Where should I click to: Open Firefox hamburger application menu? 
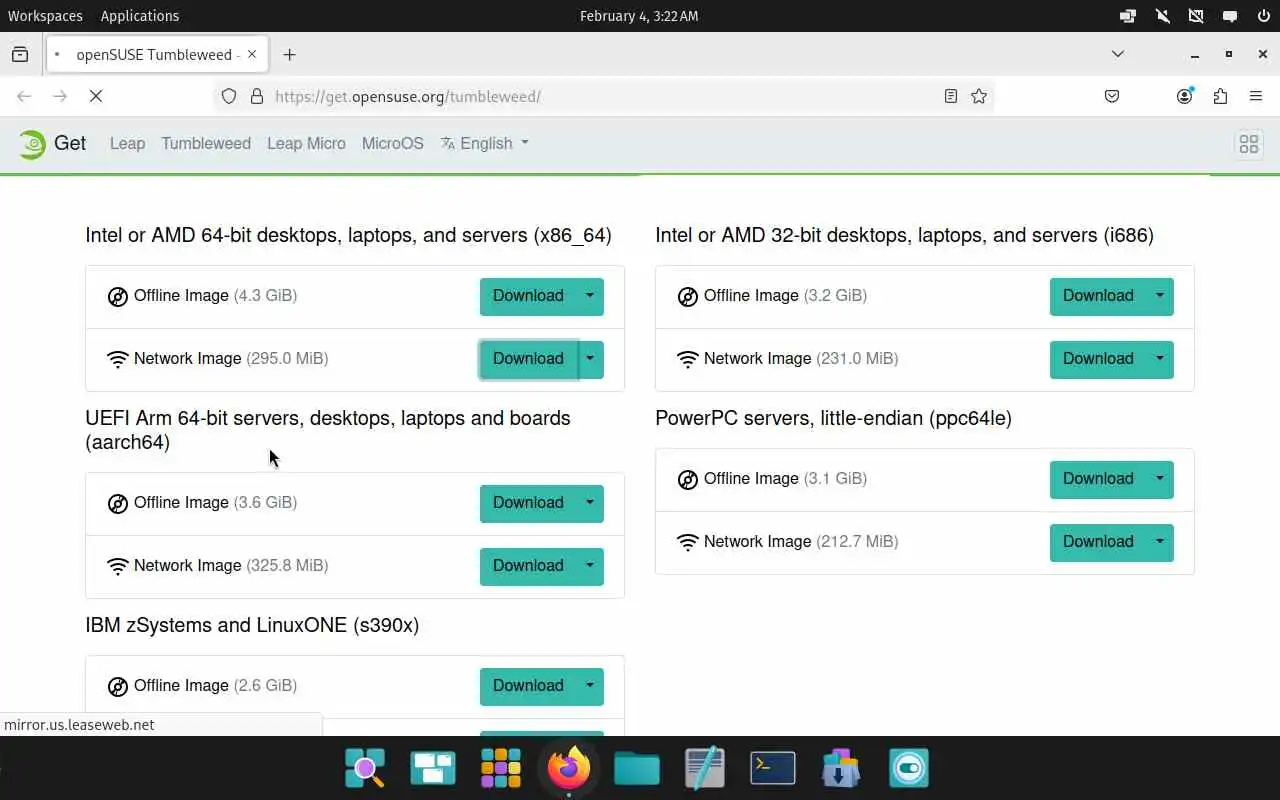tap(1256, 96)
